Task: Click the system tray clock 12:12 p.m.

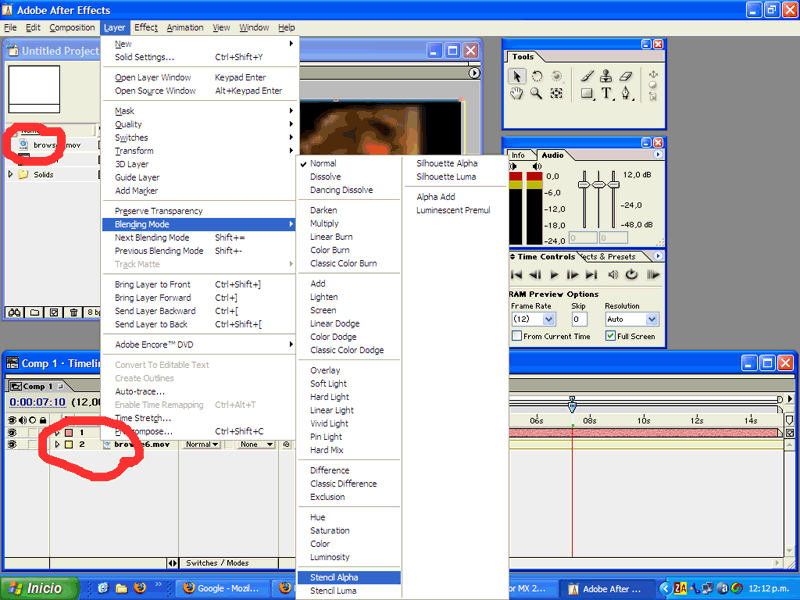Action: click(x=768, y=588)
